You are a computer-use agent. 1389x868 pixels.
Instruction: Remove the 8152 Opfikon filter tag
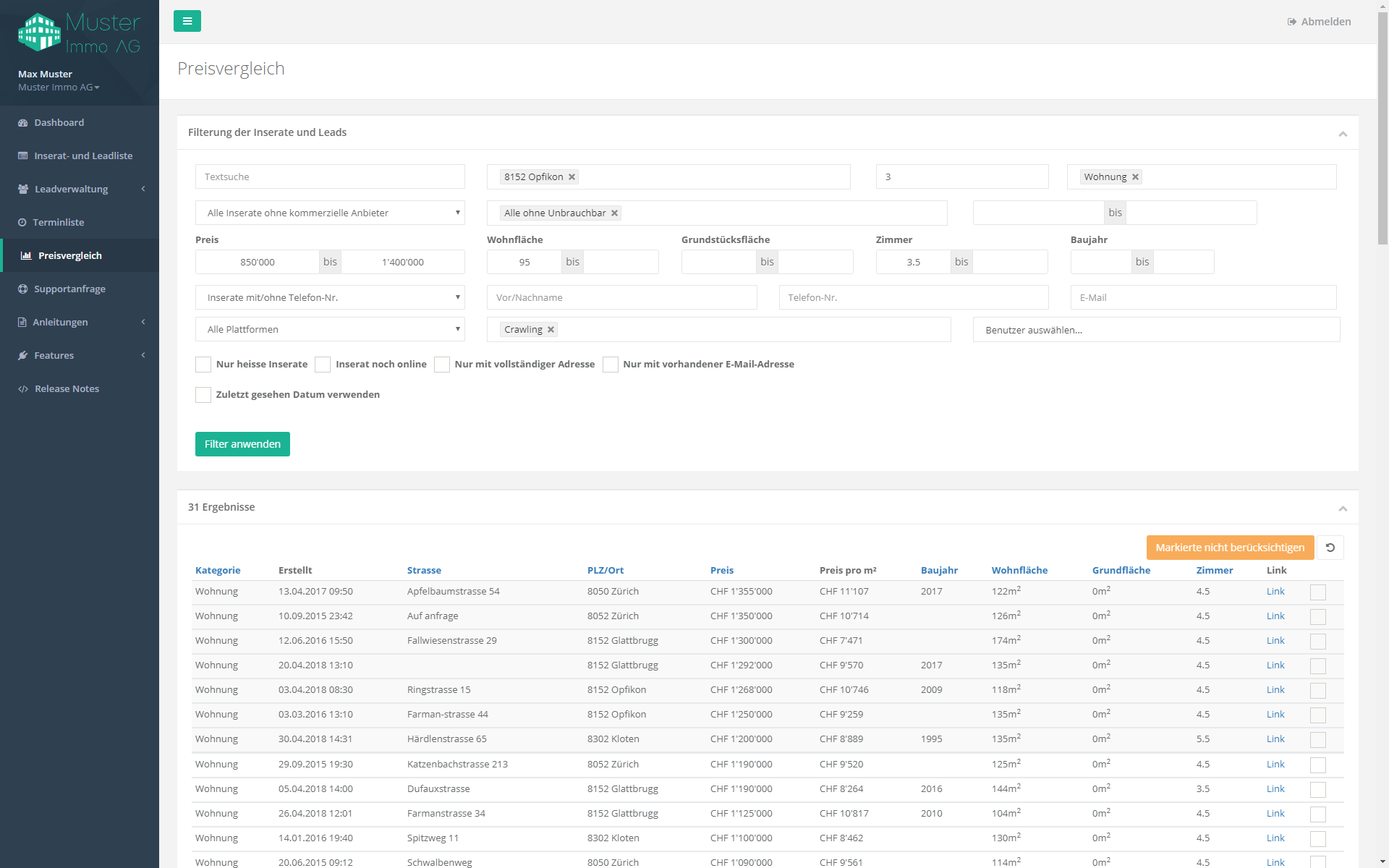click(572, 177)
